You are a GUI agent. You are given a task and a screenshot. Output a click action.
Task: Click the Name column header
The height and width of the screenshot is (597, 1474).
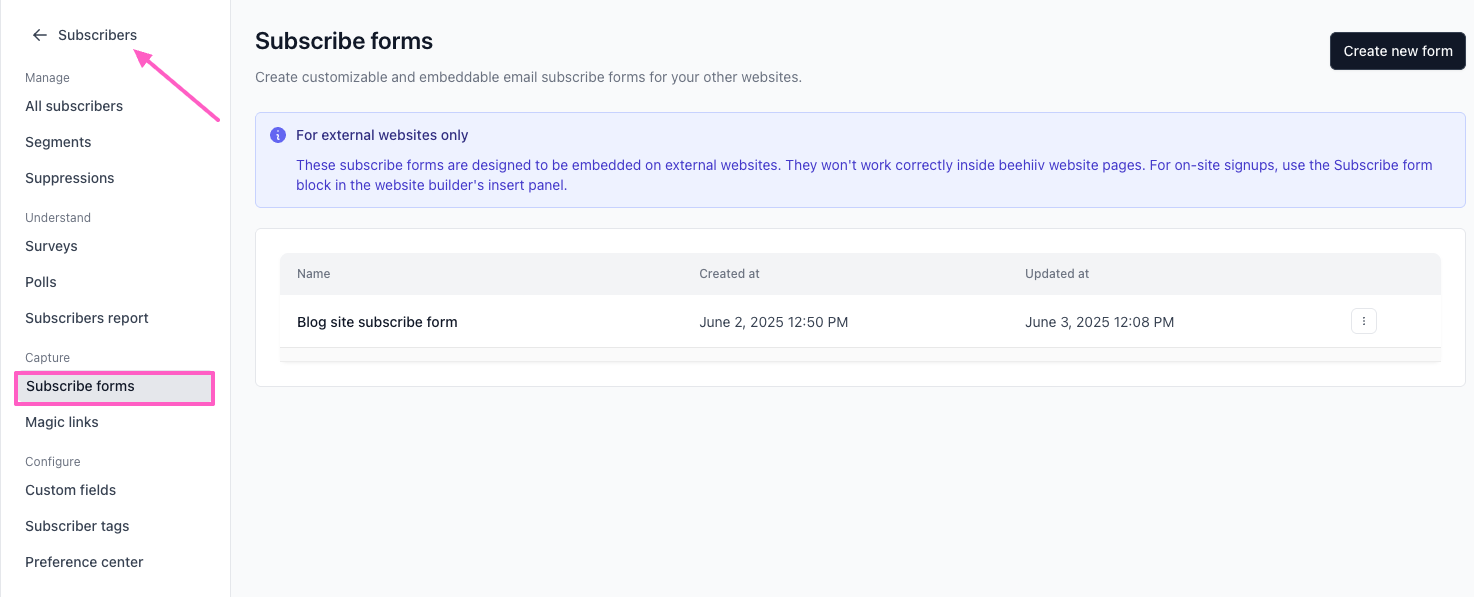tap(314, 273)
